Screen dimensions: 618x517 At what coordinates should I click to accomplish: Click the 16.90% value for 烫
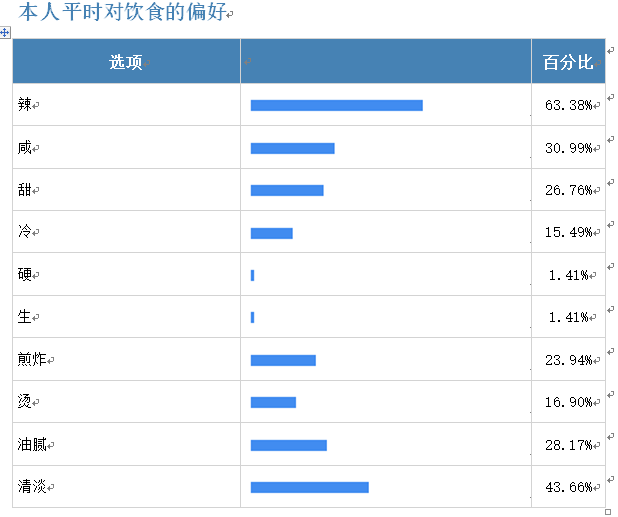click(568, 402)
